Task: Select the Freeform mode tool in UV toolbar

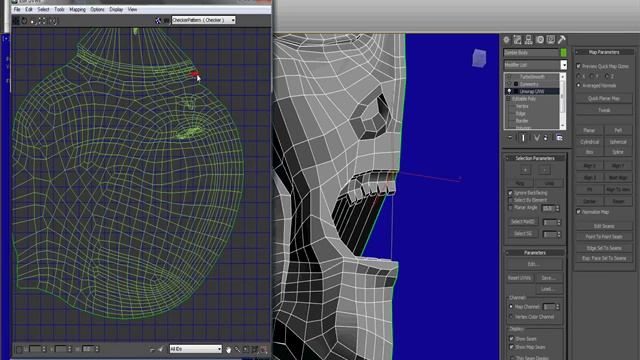Action: click(x=43, y=20)
